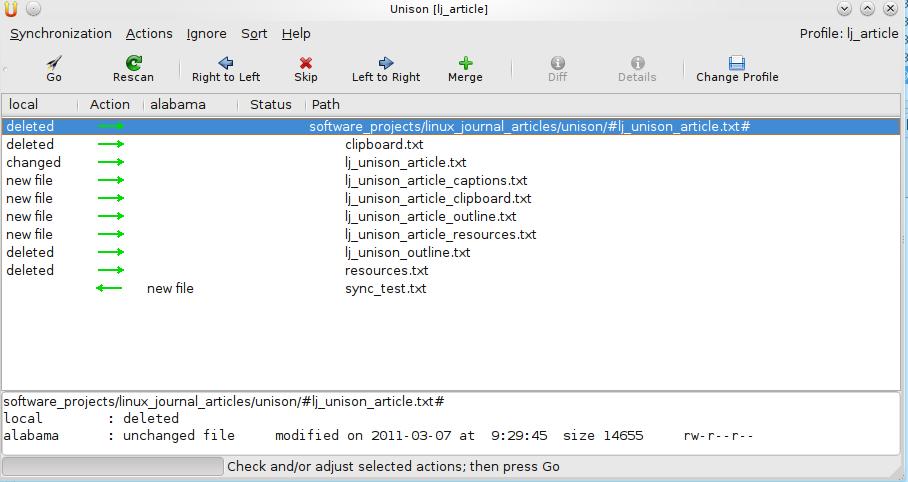Open the Ignore menu
The image size is (908, 482).
click(206, 34)
